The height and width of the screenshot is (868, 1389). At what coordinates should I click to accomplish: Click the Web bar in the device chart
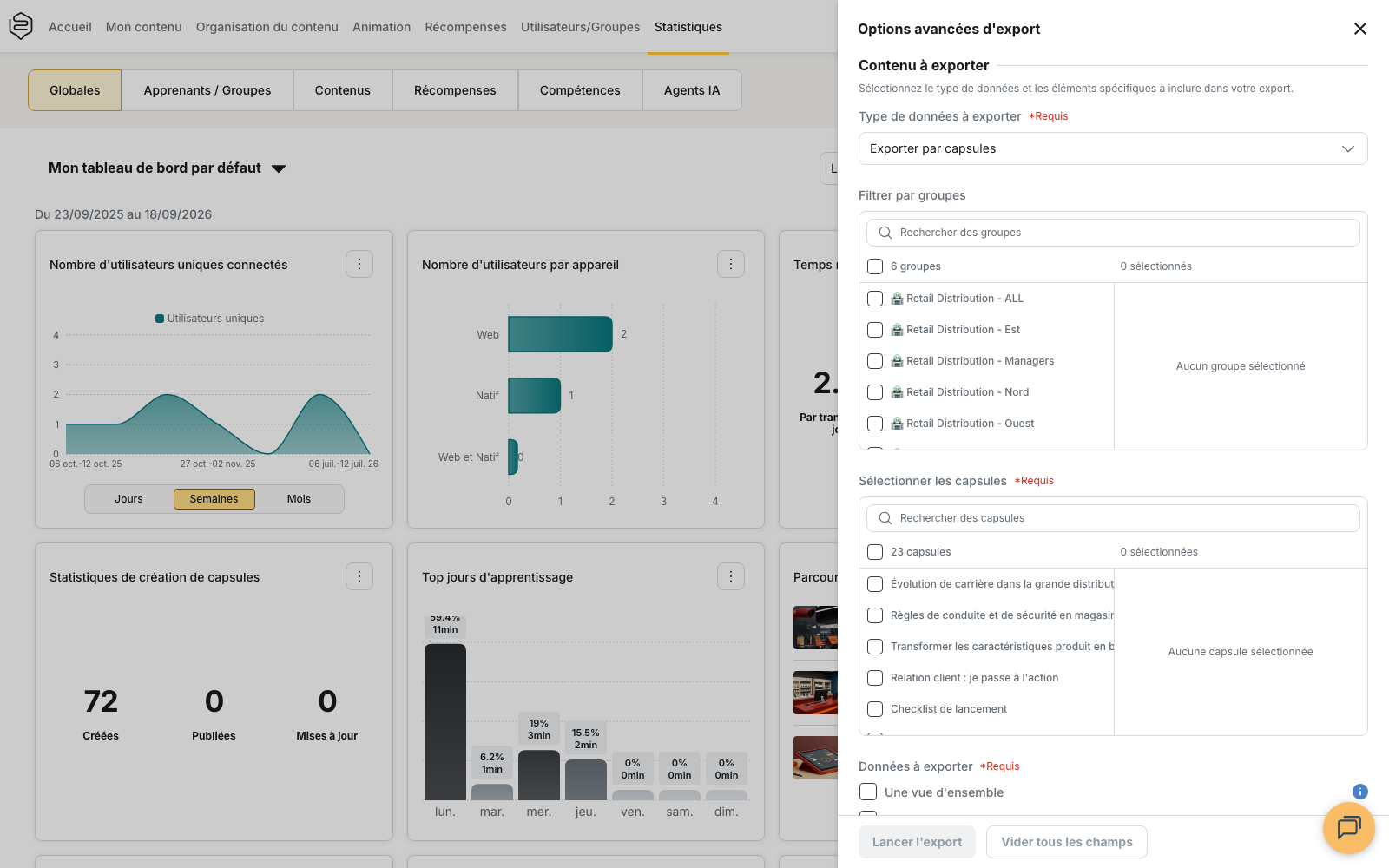click(x=560, y=334)
